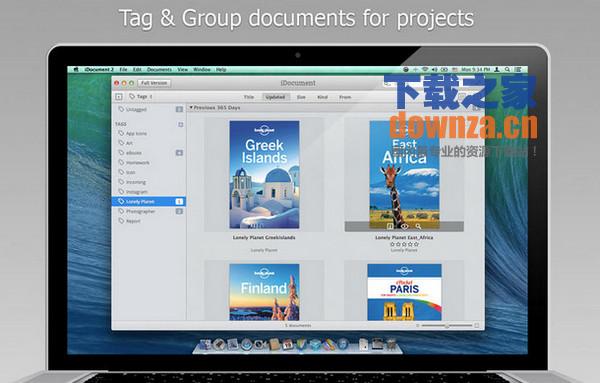
Task: Click the small thumbnail icon left of slider
Action: 417,326
